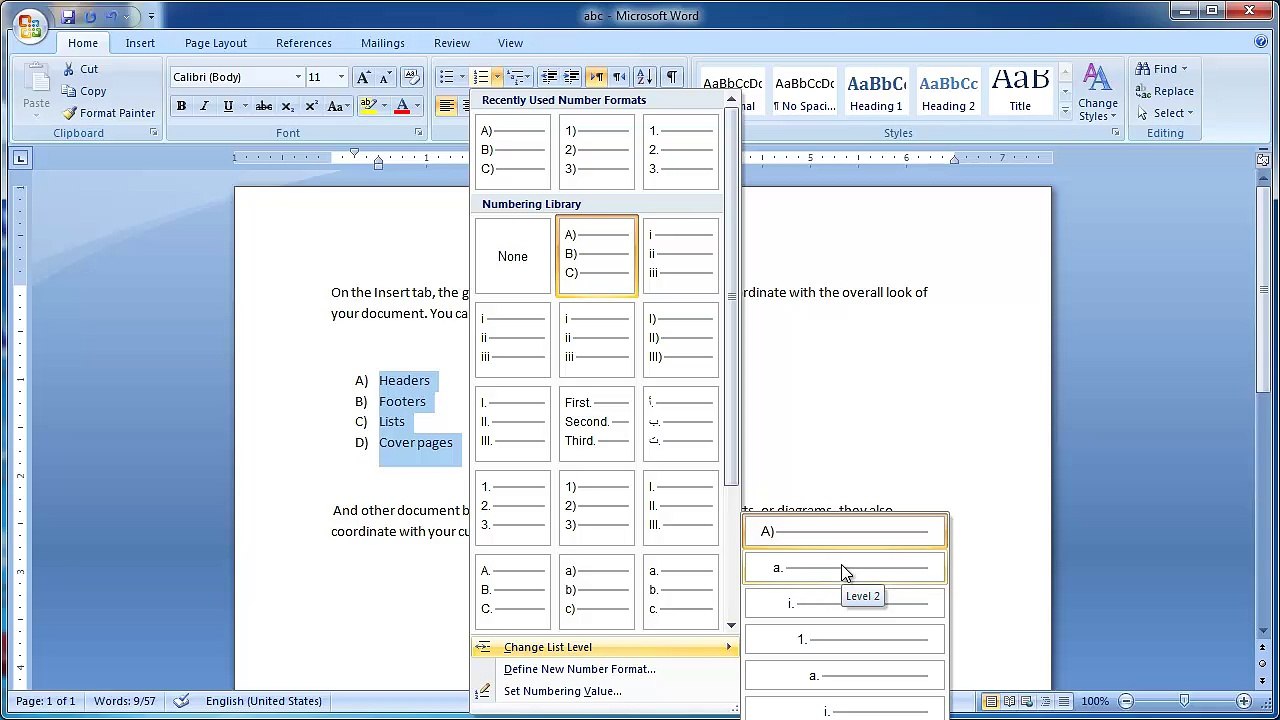Click the numbering gallery scroll down arrow

(x=731, y=625)
